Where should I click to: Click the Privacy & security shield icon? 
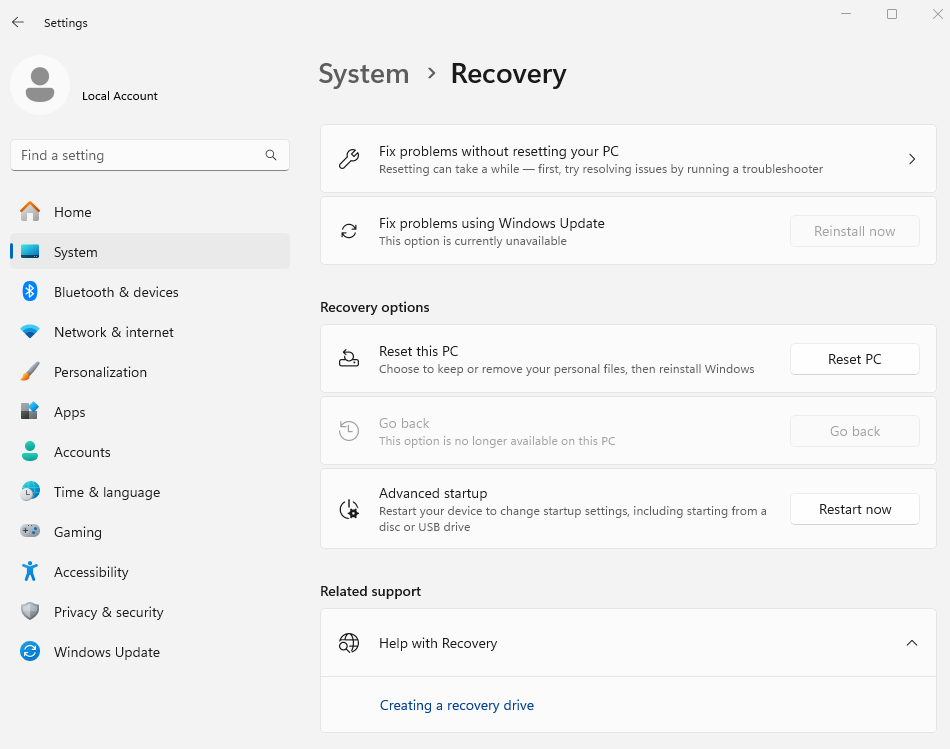[30, 611]
